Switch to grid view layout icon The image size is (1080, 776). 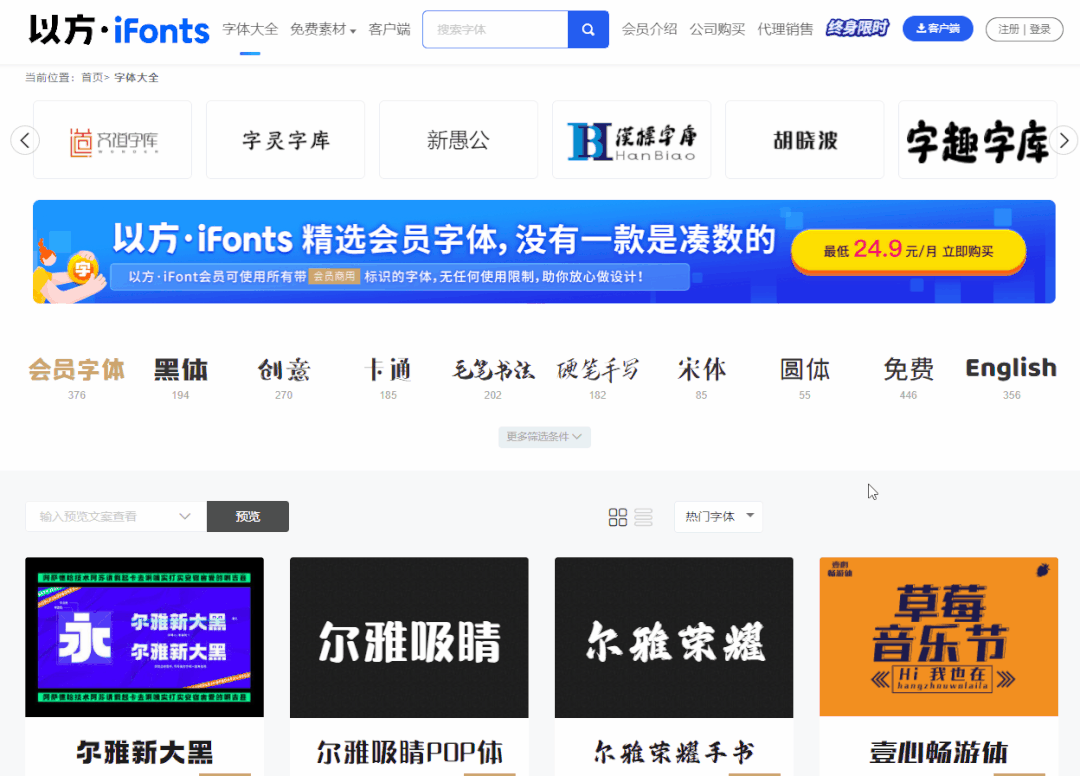tap(618, 517)
